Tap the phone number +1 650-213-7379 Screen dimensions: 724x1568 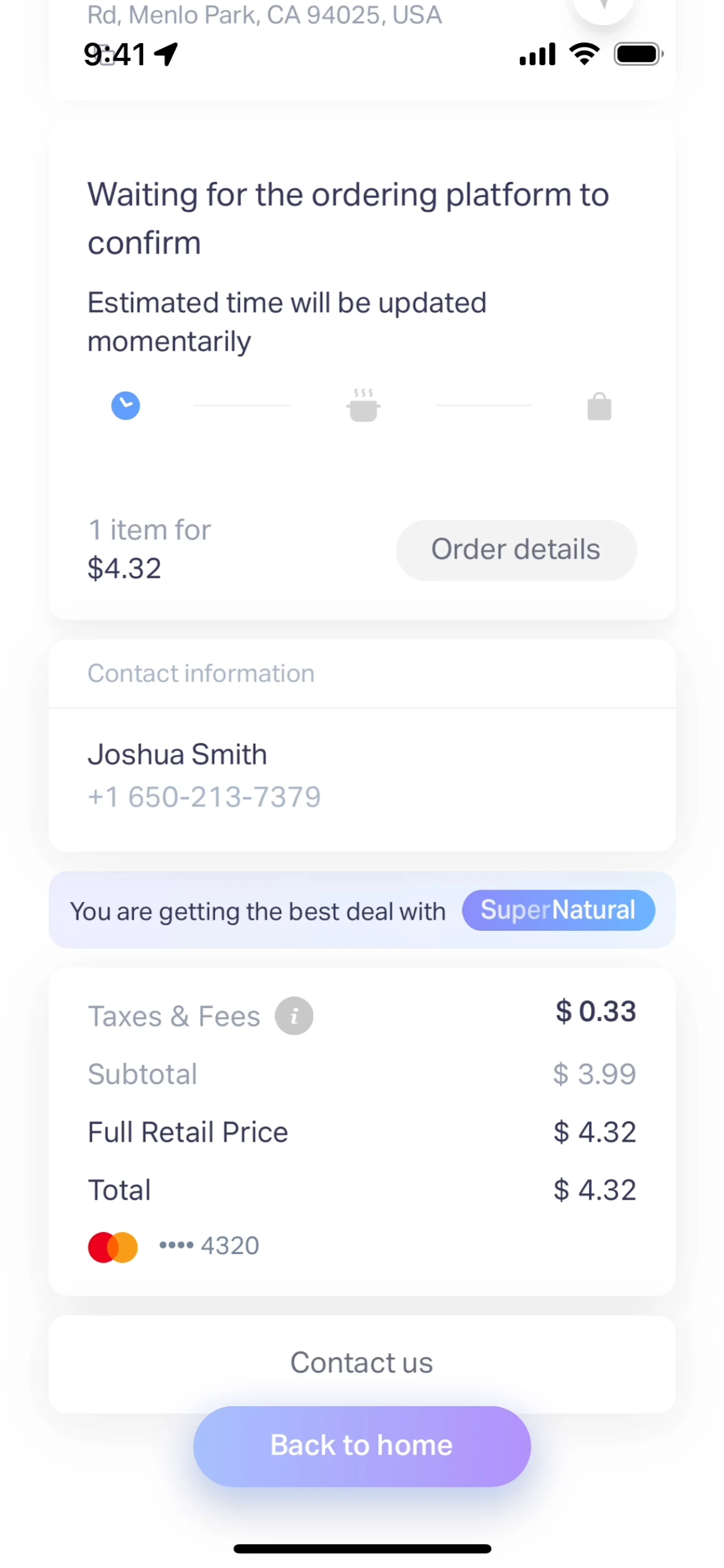click(204, 797)
